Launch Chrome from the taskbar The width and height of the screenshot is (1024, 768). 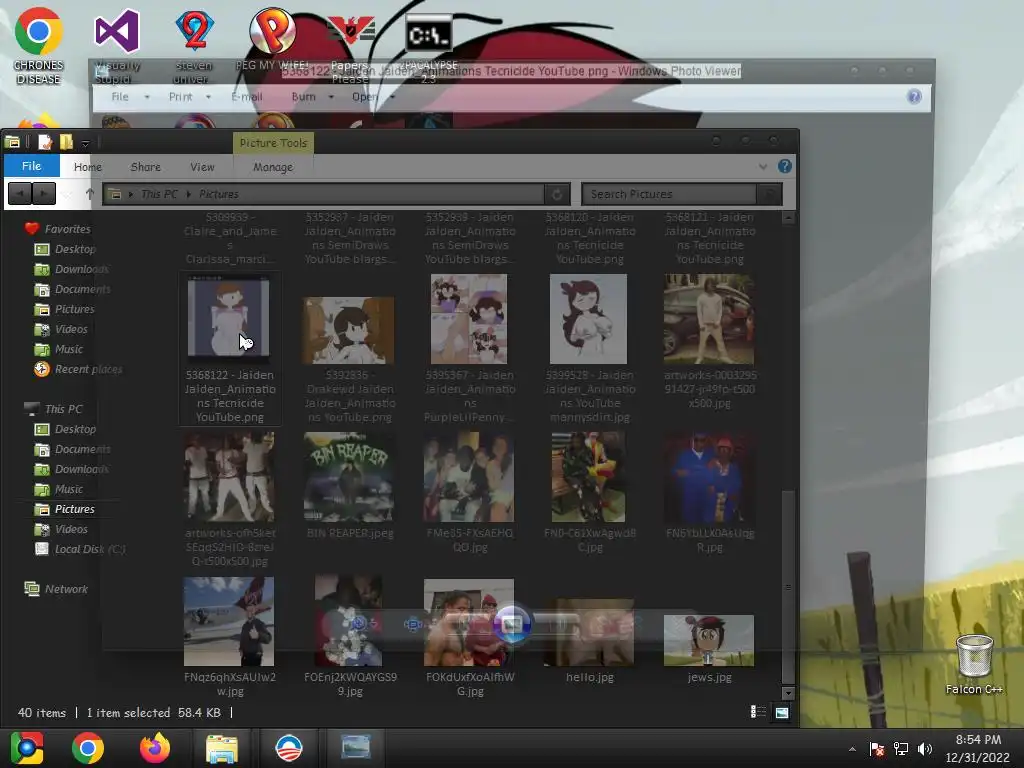88,748
